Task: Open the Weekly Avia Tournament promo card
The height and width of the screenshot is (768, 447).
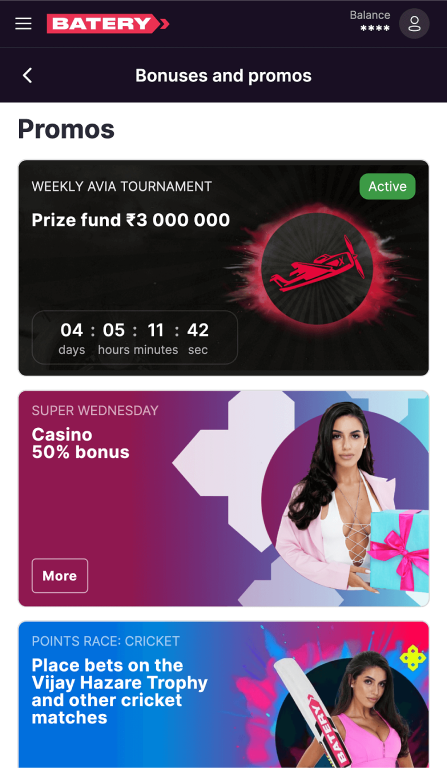Action: click(224, 268)
